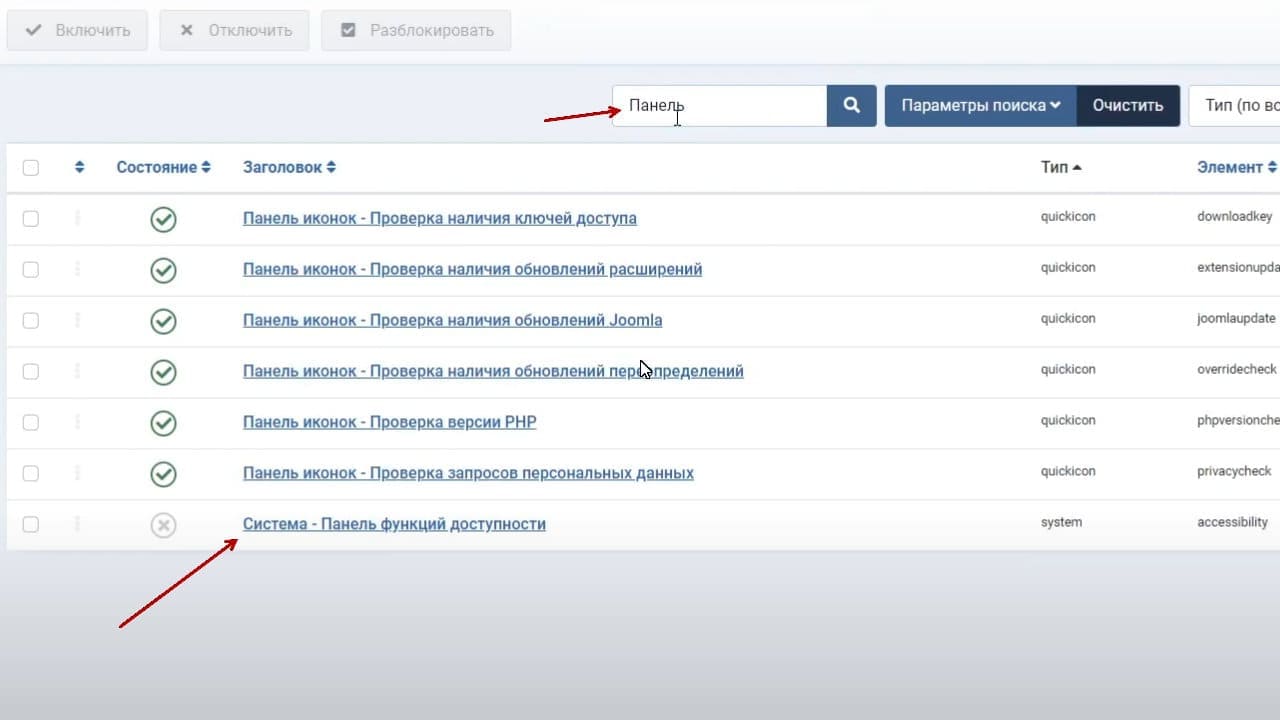Grab drag handle of the downloadkey row
This screenshot has height=720, width=1280.
click(78, 218)
